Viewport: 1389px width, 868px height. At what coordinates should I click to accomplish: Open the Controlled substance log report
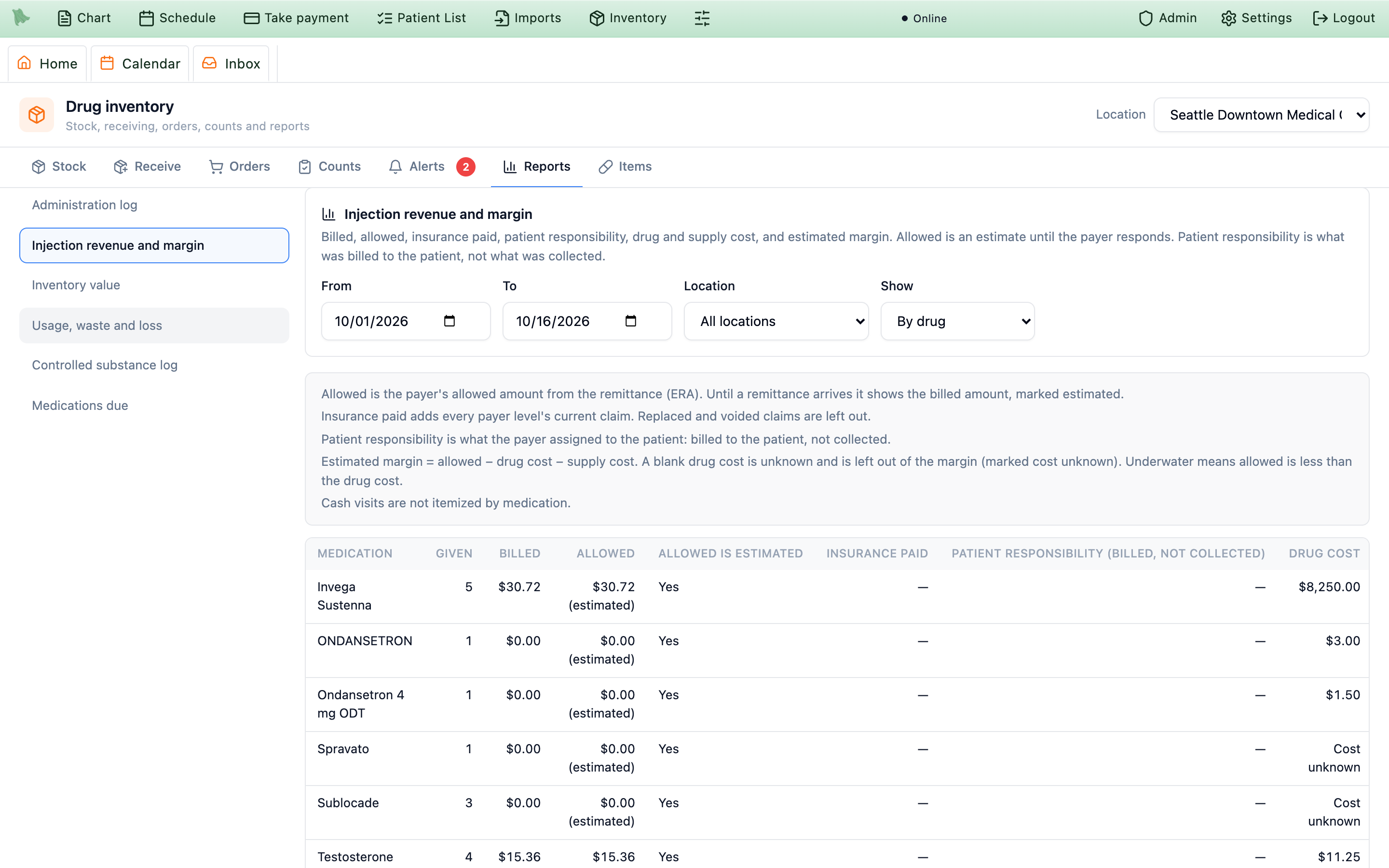click(x=154, y=365)
